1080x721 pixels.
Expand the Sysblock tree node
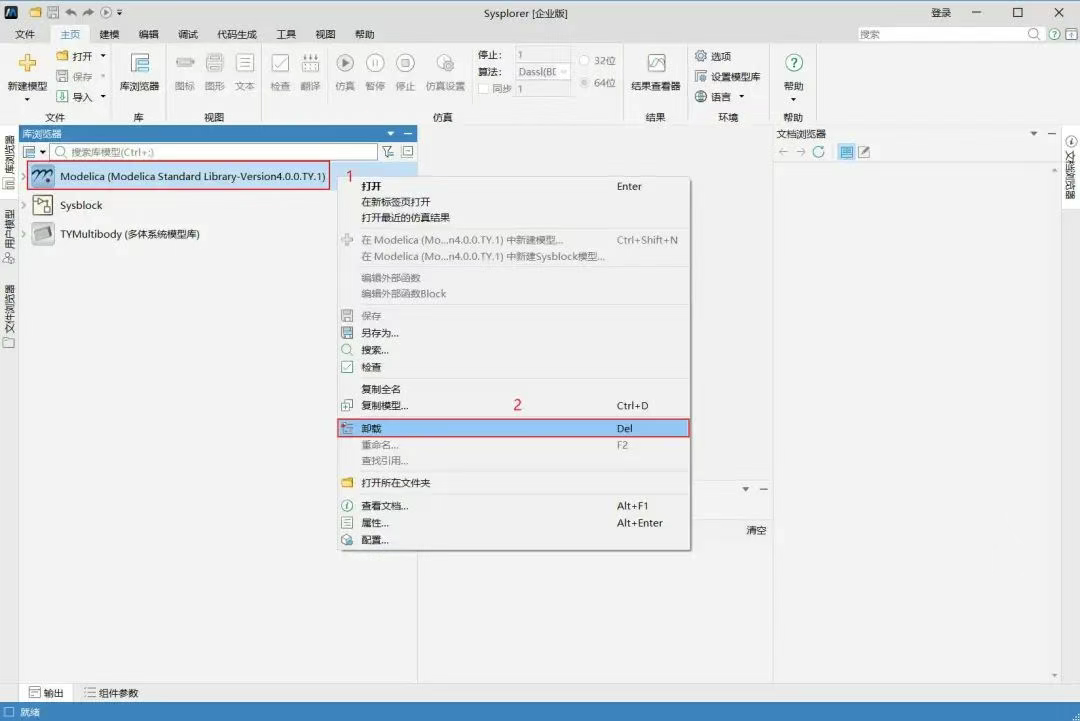[24, 205]
